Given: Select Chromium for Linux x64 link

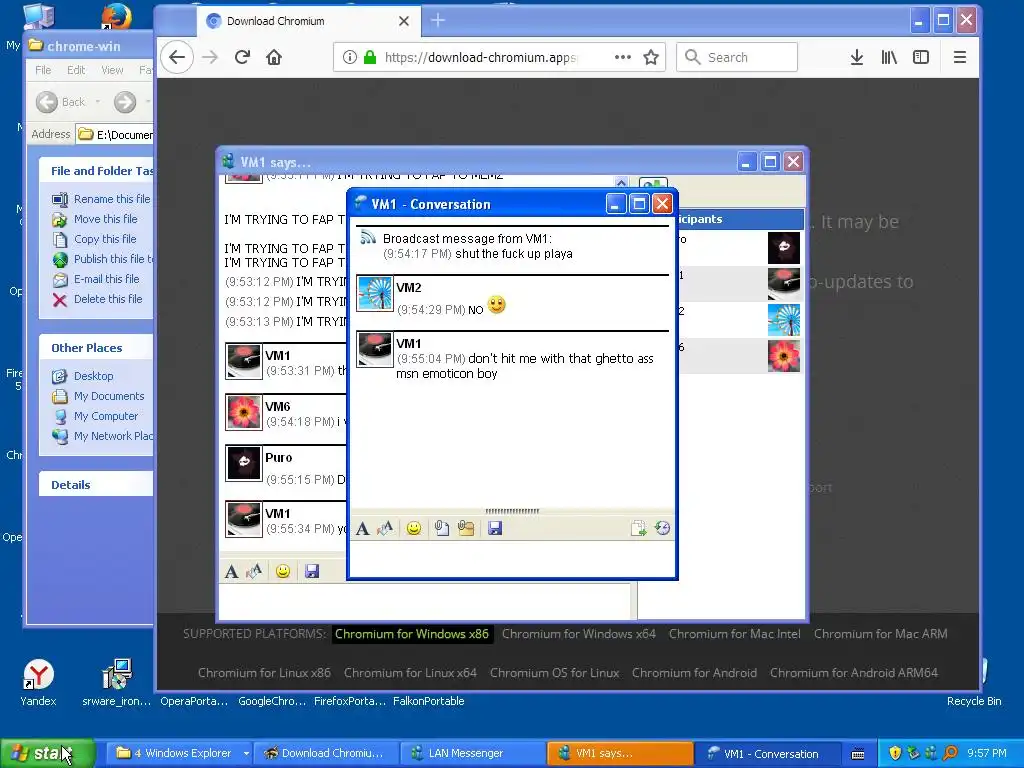Looking at the screenshot, I should [x=410, y=673].
